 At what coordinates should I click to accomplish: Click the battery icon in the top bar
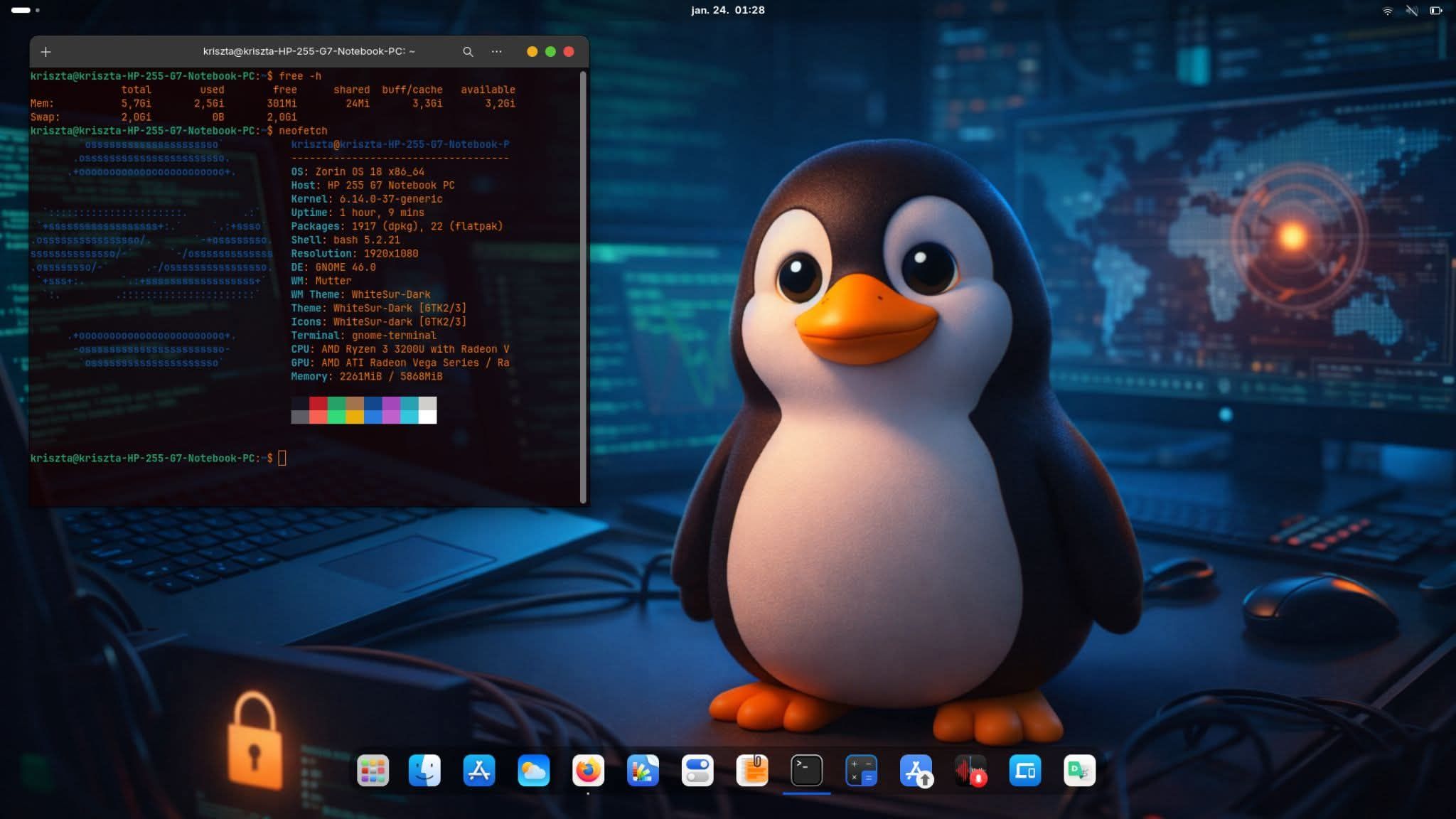(1436, 11)
